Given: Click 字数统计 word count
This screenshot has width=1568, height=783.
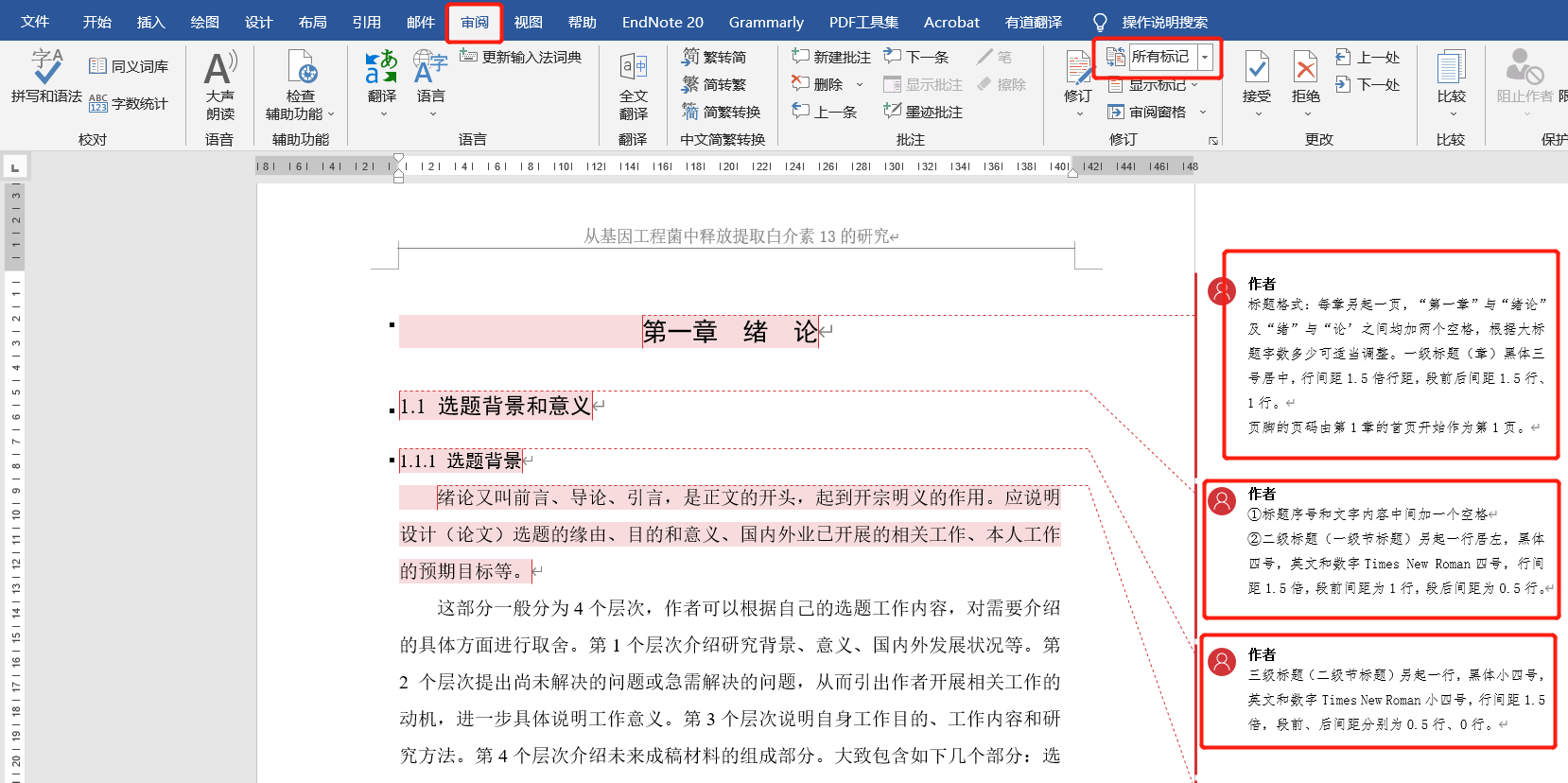Looking at the screenshot, I should (129, 103).
